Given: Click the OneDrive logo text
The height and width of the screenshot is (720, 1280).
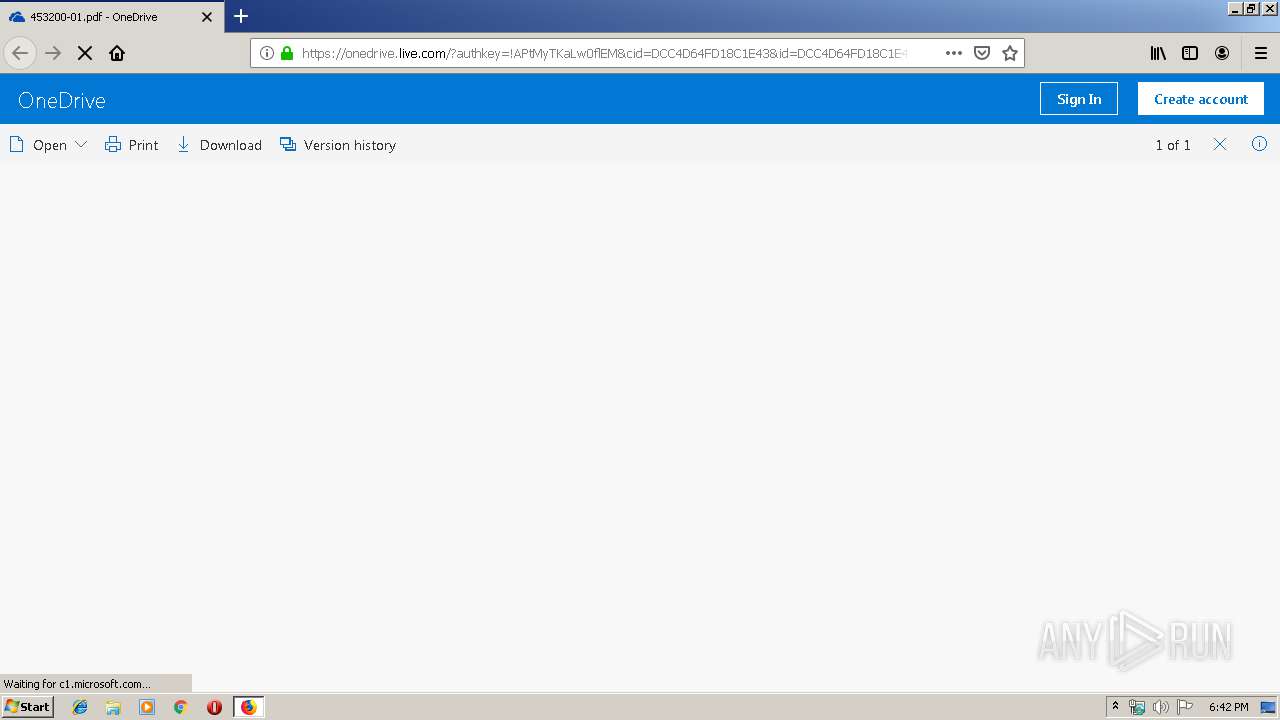Looking at the screenshot, I should click(62, 100).
